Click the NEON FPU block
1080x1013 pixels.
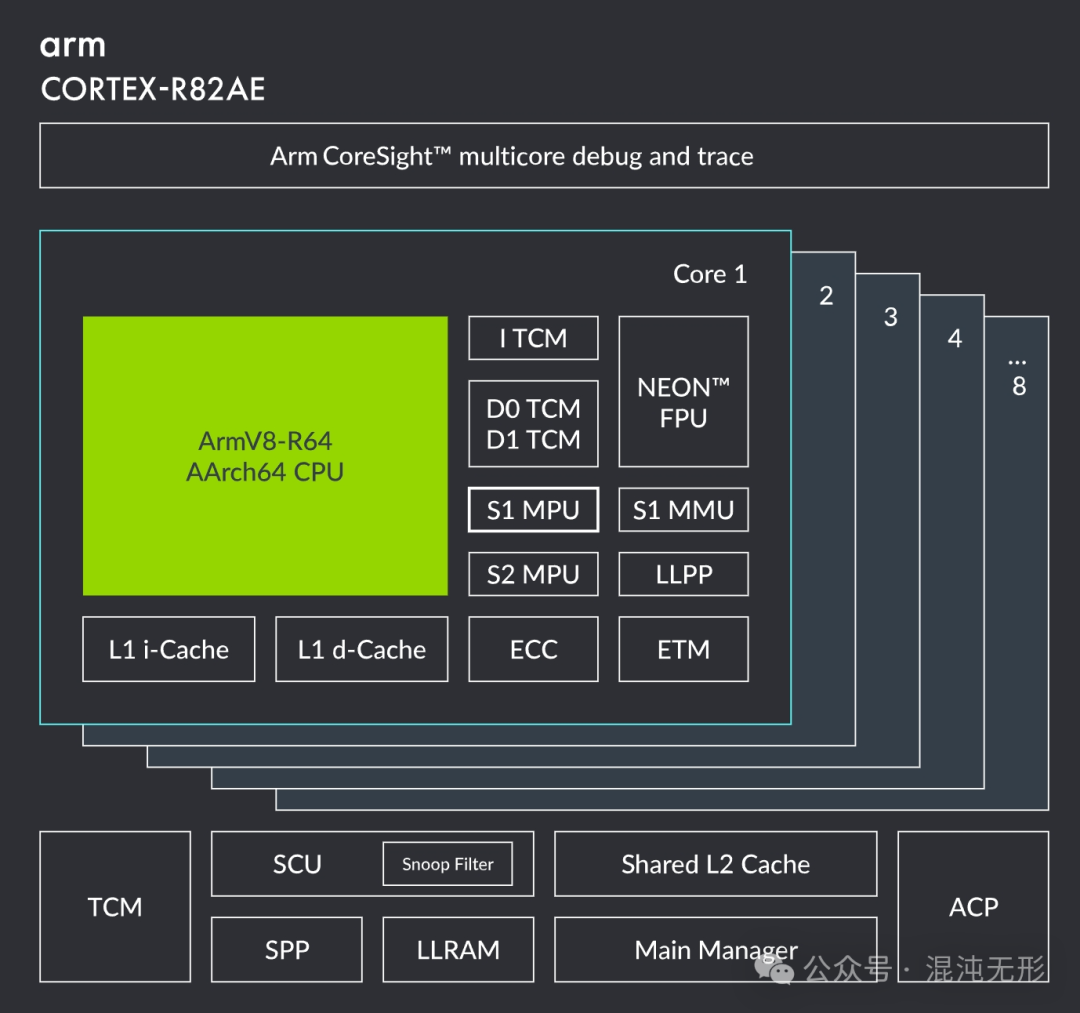pos(683,392)
